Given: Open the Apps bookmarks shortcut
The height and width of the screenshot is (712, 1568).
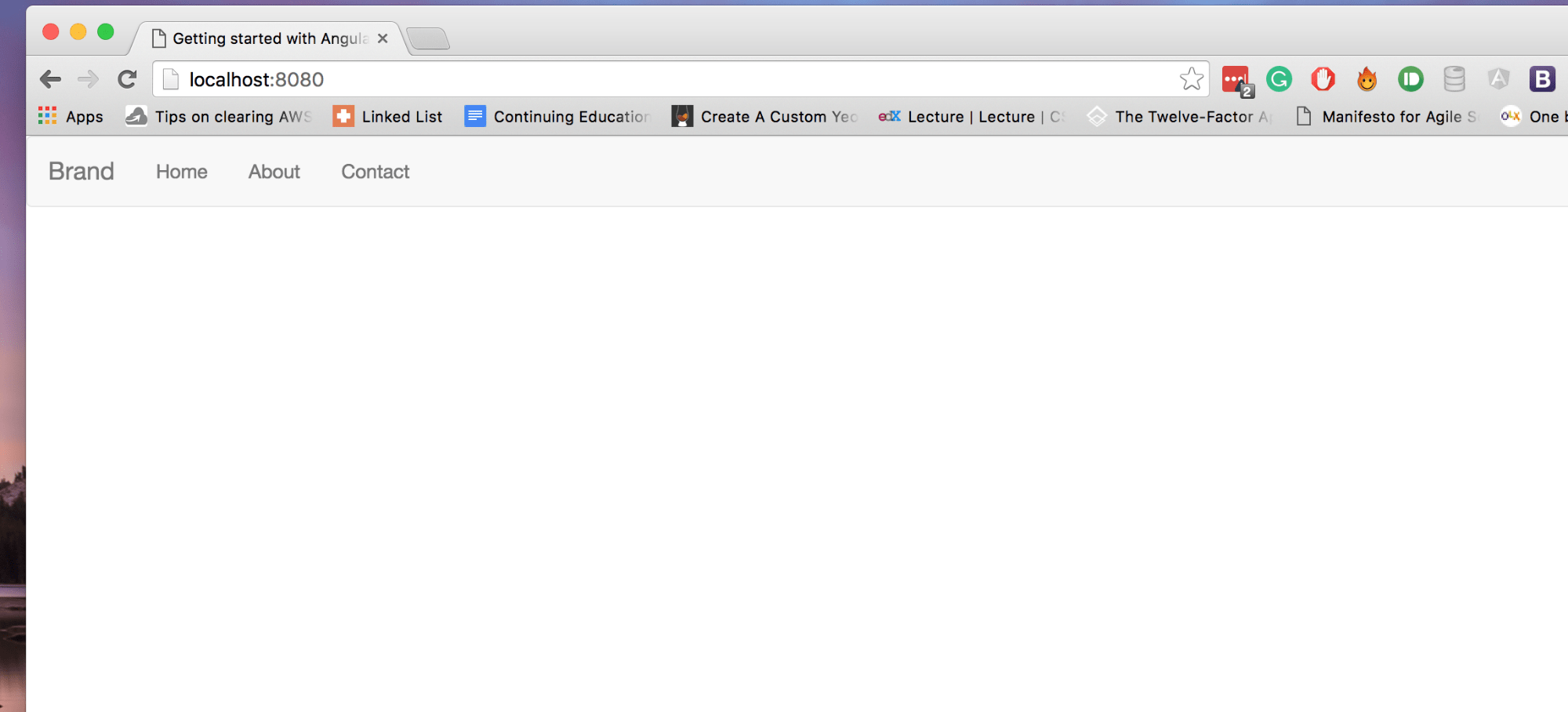Looking at the screenshot, I should pyautogui.click(x=71, y=117).
